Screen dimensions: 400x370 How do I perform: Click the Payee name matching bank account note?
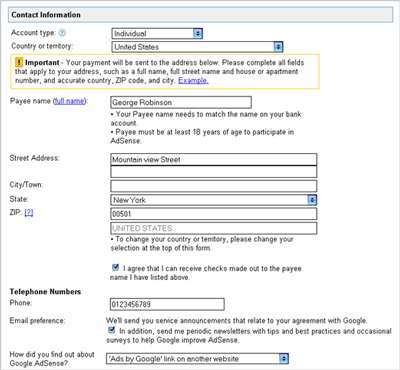coord(206,118)
